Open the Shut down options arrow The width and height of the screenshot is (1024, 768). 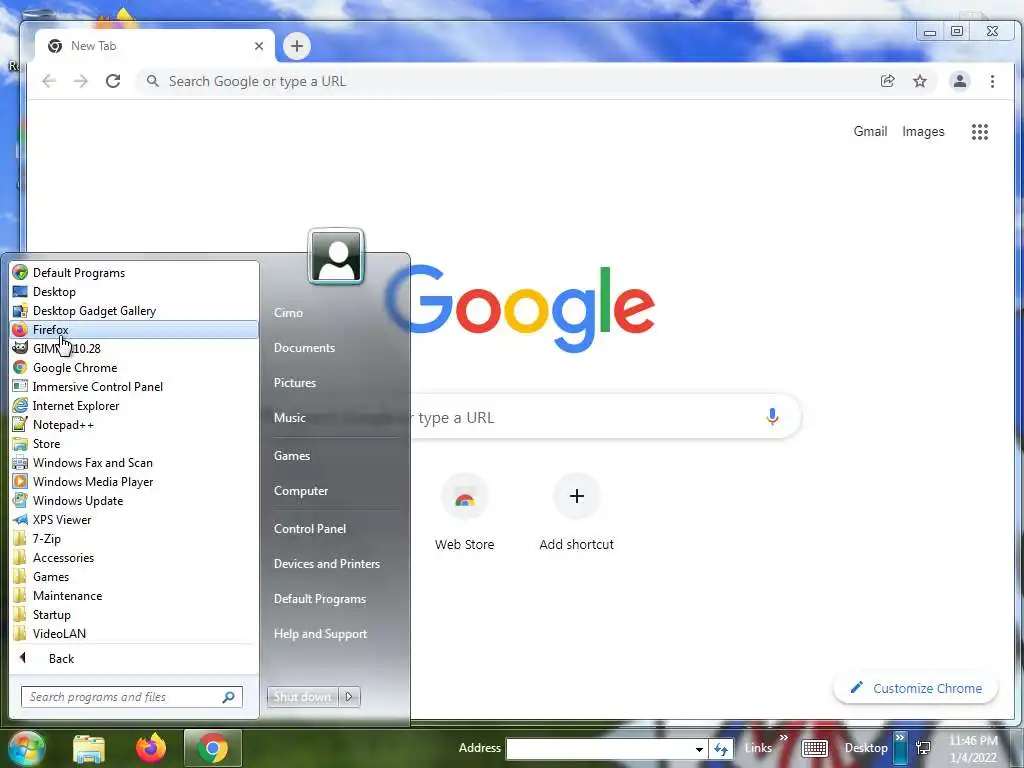point(349,697)
